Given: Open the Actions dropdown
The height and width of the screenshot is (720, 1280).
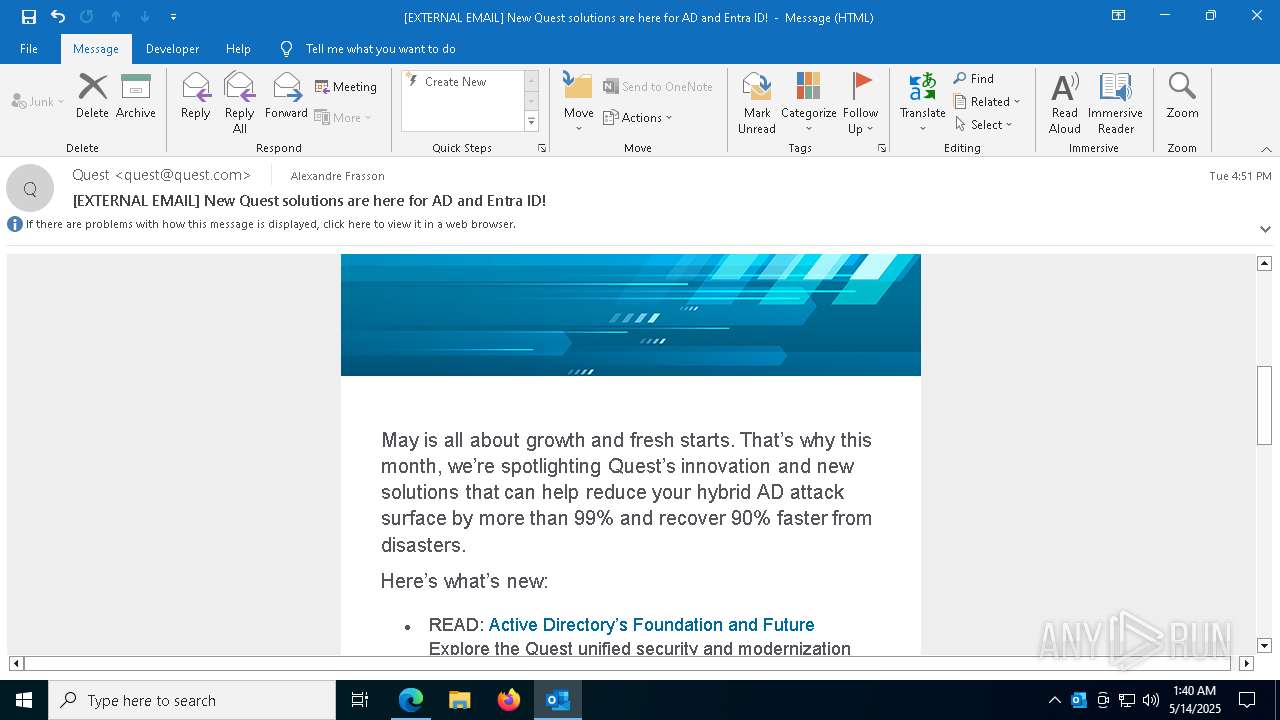Looking at the screenshot, I should click(x=638, y=117).
